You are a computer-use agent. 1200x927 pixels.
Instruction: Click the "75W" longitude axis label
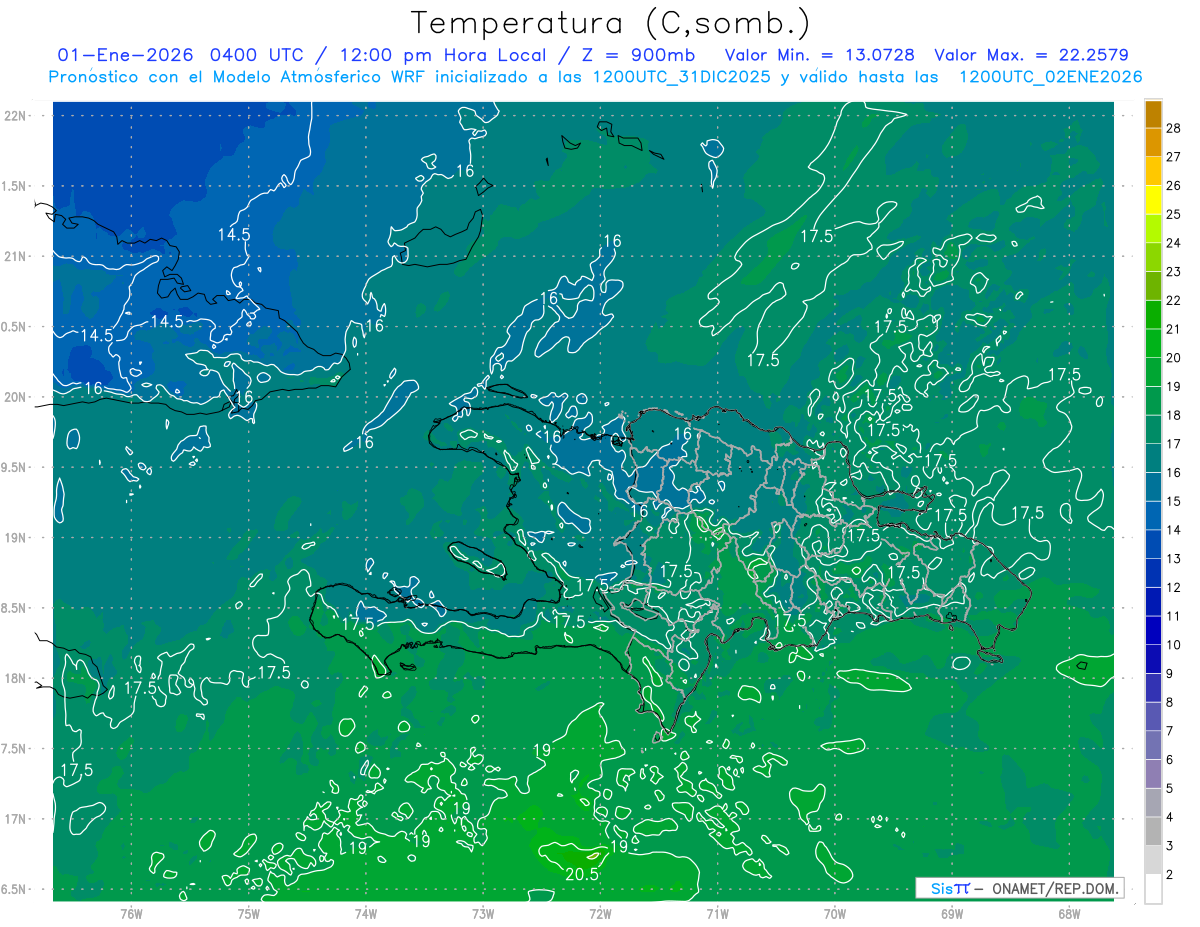tap(249, 913)
